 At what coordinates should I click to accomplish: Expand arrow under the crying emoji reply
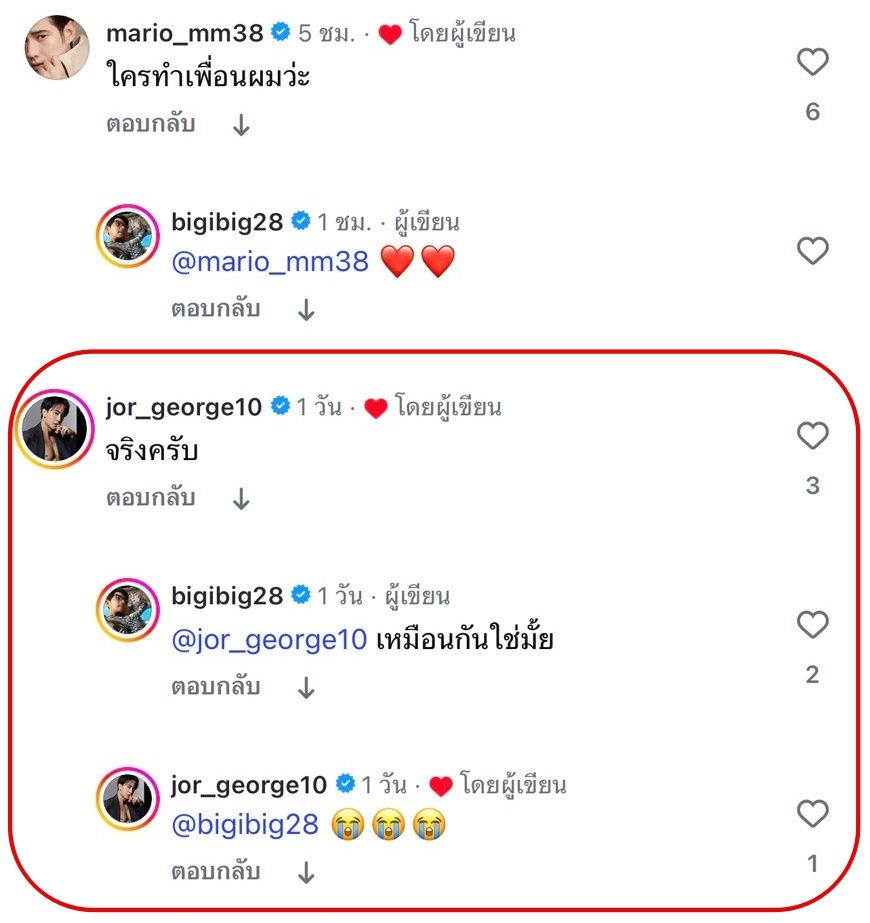(x=306, y=872)
